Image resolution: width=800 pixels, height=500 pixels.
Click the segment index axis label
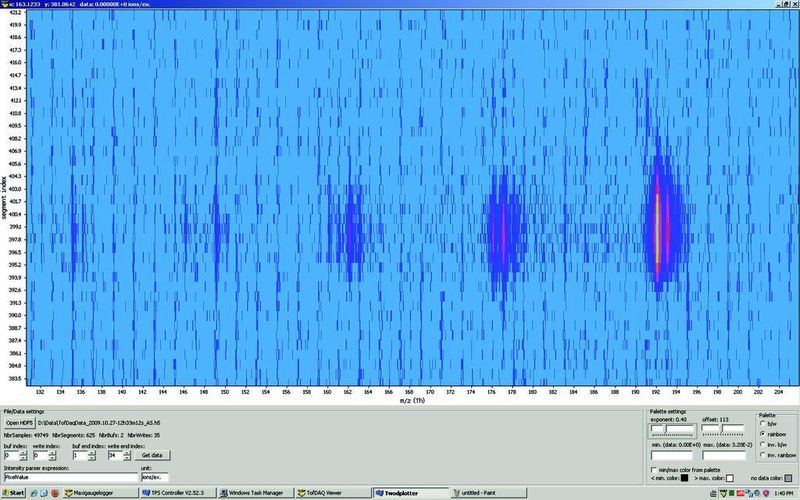(4, 198)
